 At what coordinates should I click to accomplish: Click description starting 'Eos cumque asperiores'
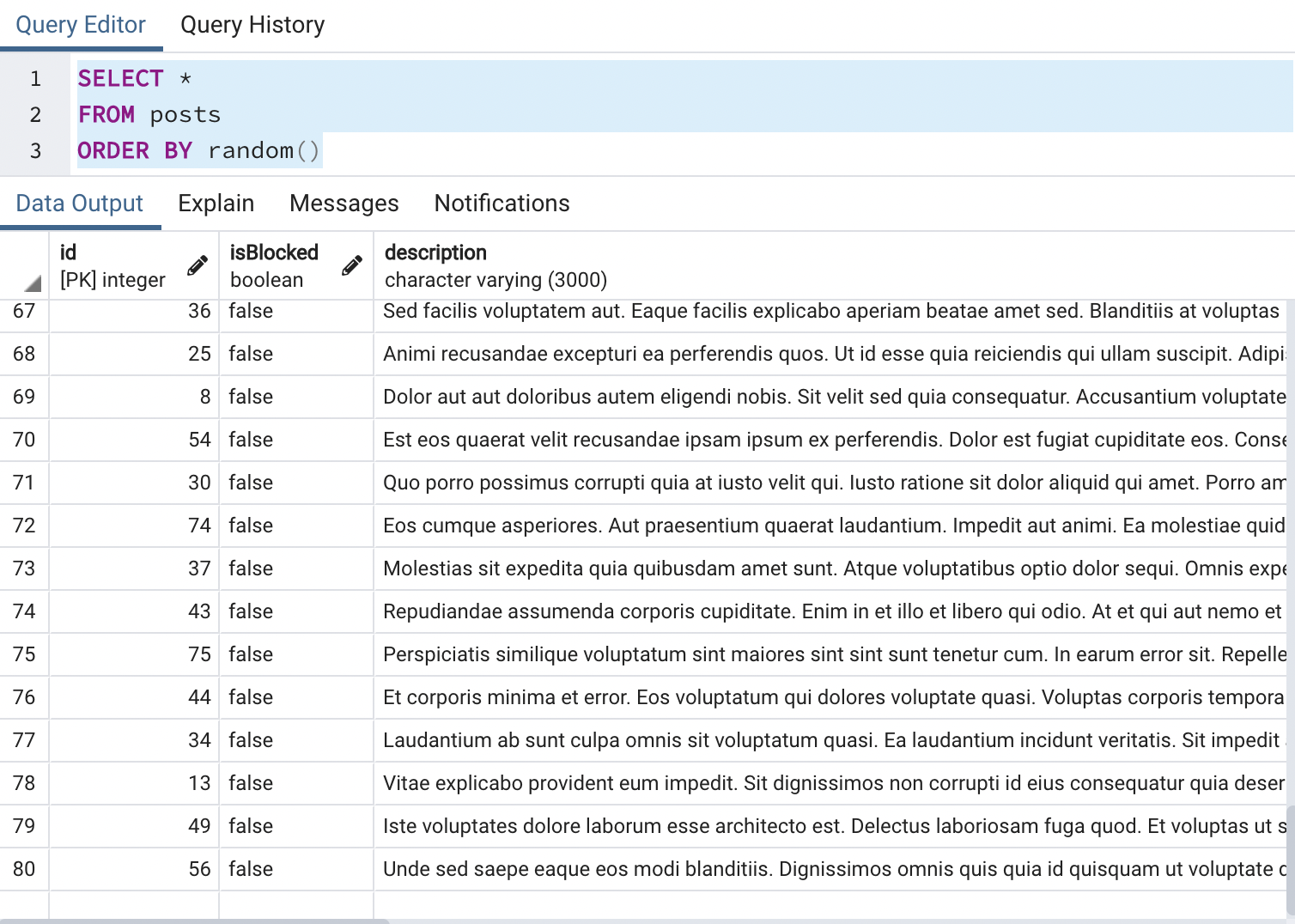830,526
